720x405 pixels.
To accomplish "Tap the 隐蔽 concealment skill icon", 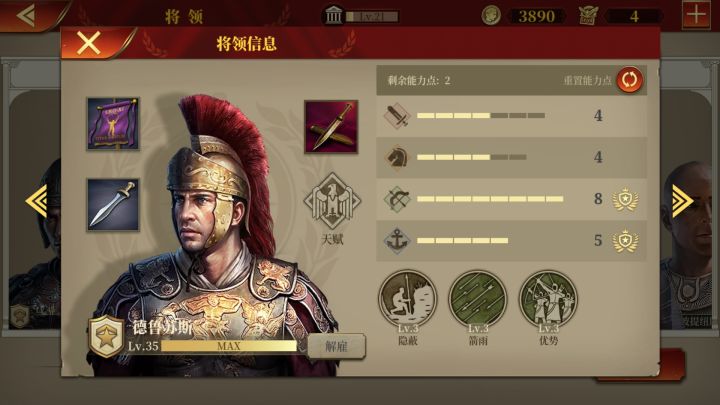I will coord(408,299).
